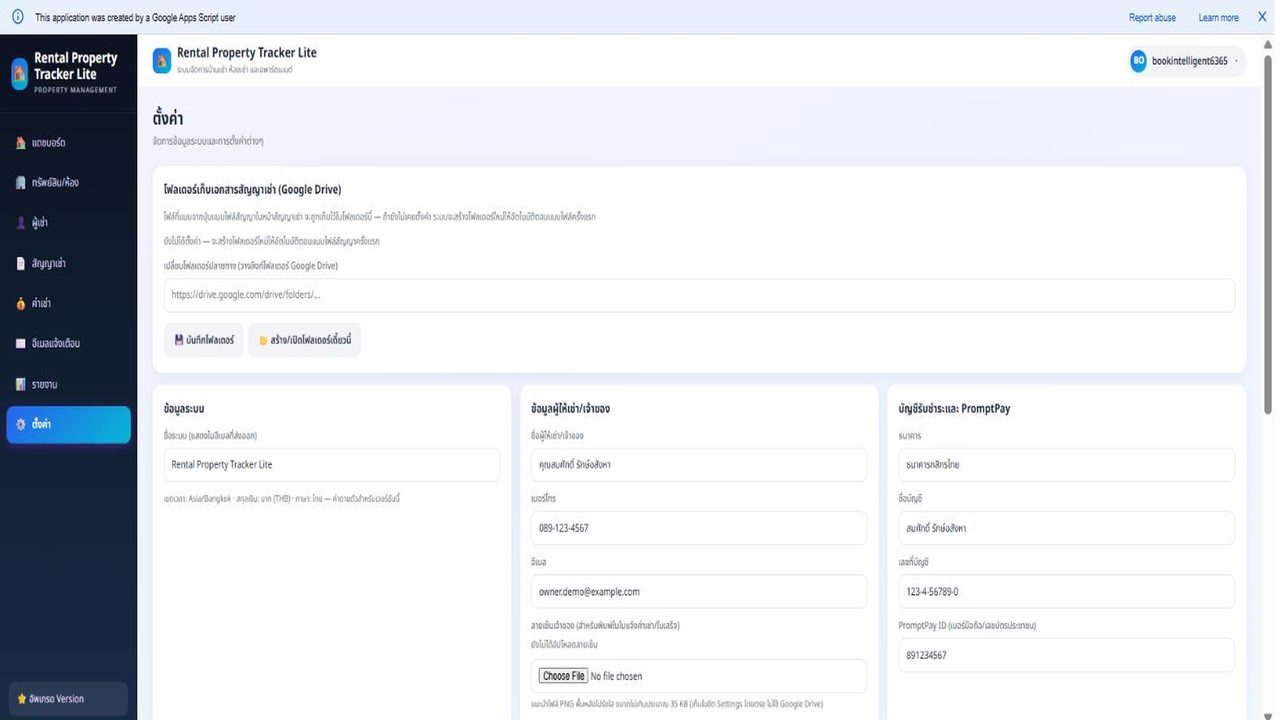Click the save folder button
The image size is (1280, 720).
[204, 340]
